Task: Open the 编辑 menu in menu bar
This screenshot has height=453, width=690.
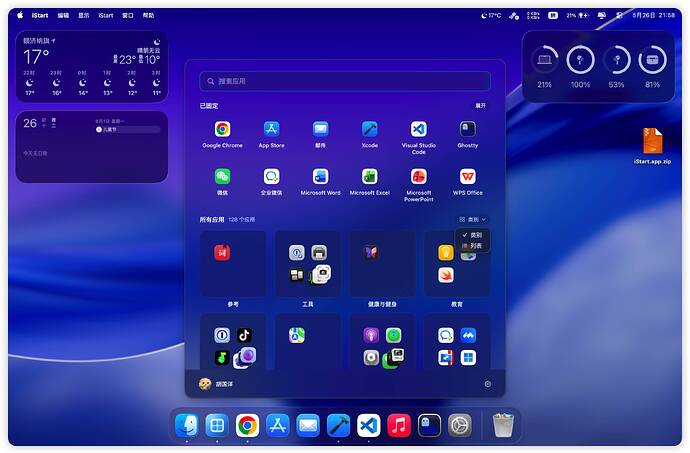Action: click(x=63, y=15)
